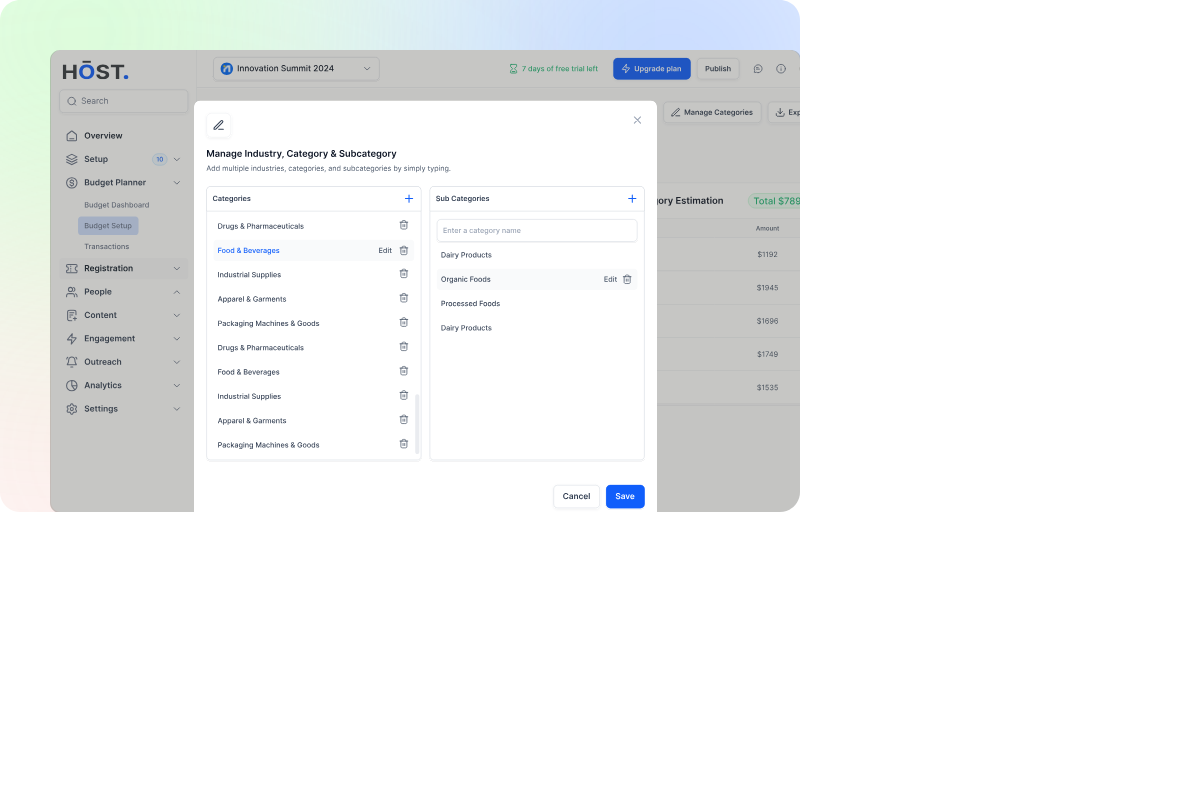Click the info circle icon in header
The height and width of the screenshot is (800, 1200).
click(x=781, y=69)
